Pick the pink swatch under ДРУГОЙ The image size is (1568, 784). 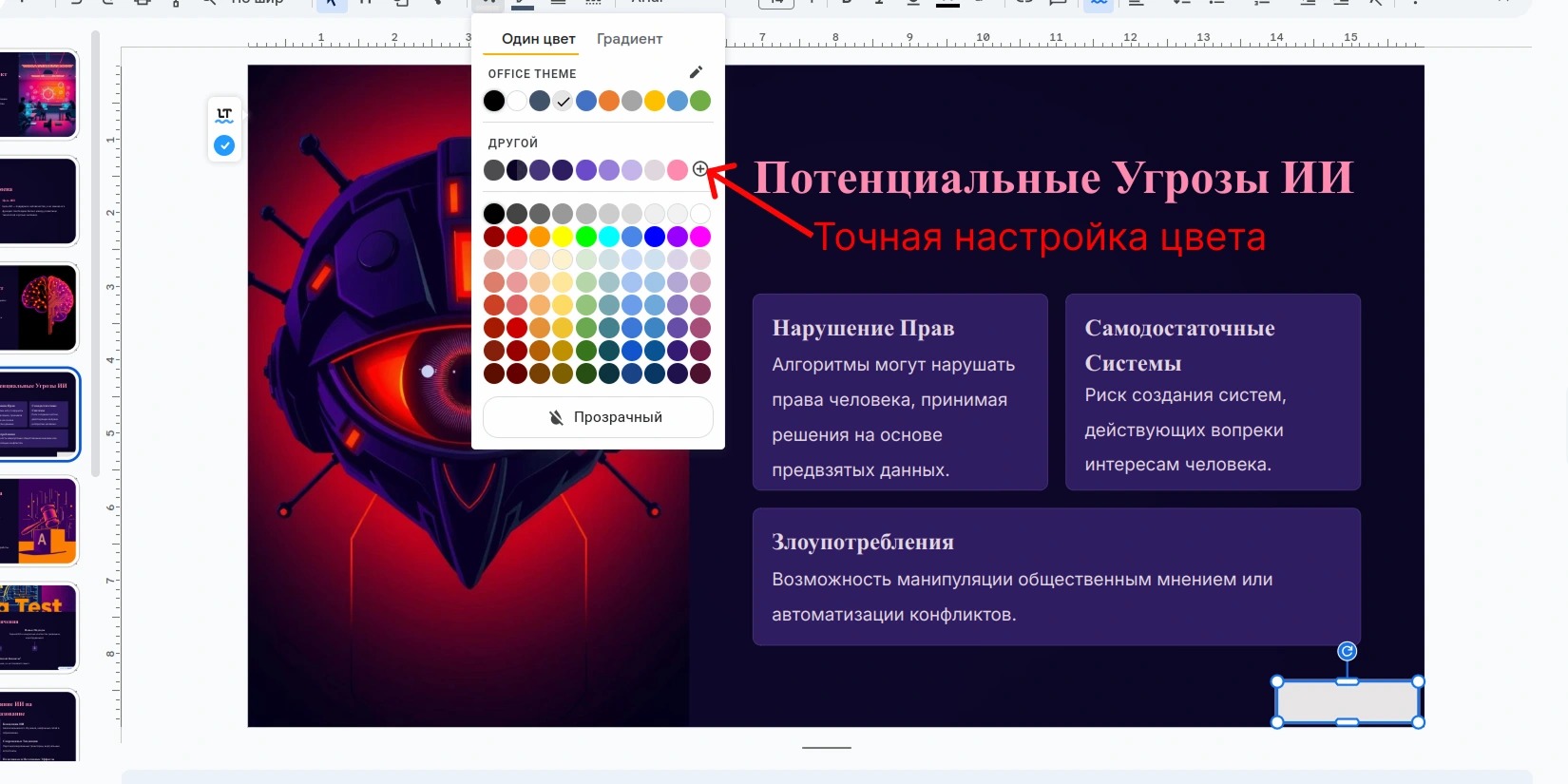(678, 170)
